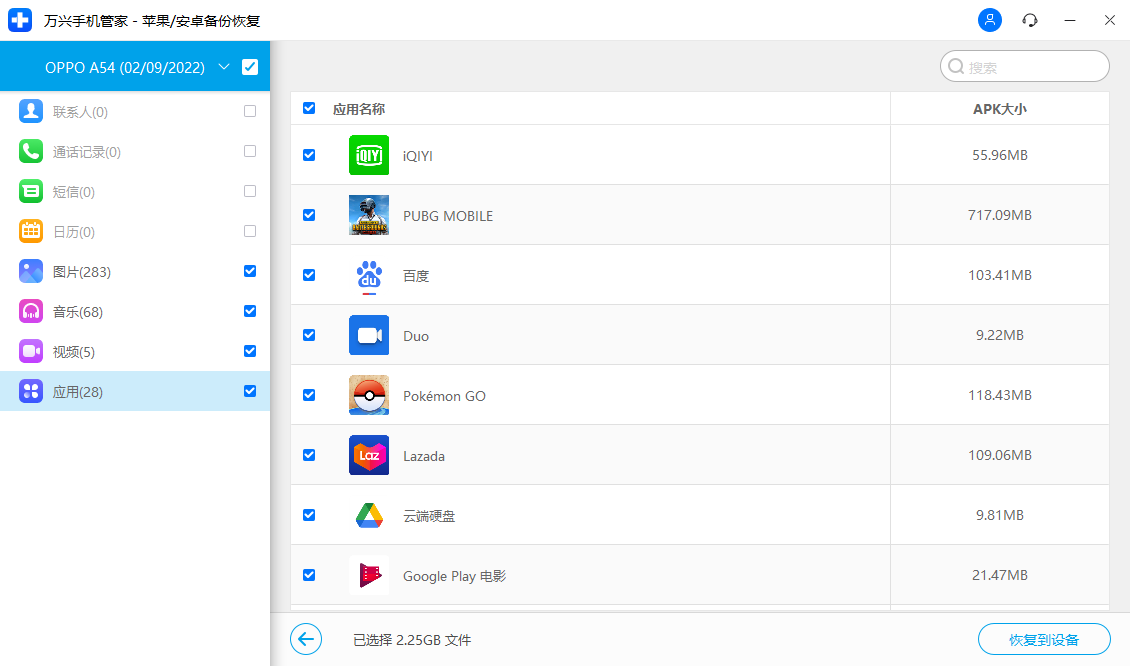The height and width of the screenshot is (666, 1130).
Task: Click the Lazada app thumbnail icon
Action: pos(369,455)
